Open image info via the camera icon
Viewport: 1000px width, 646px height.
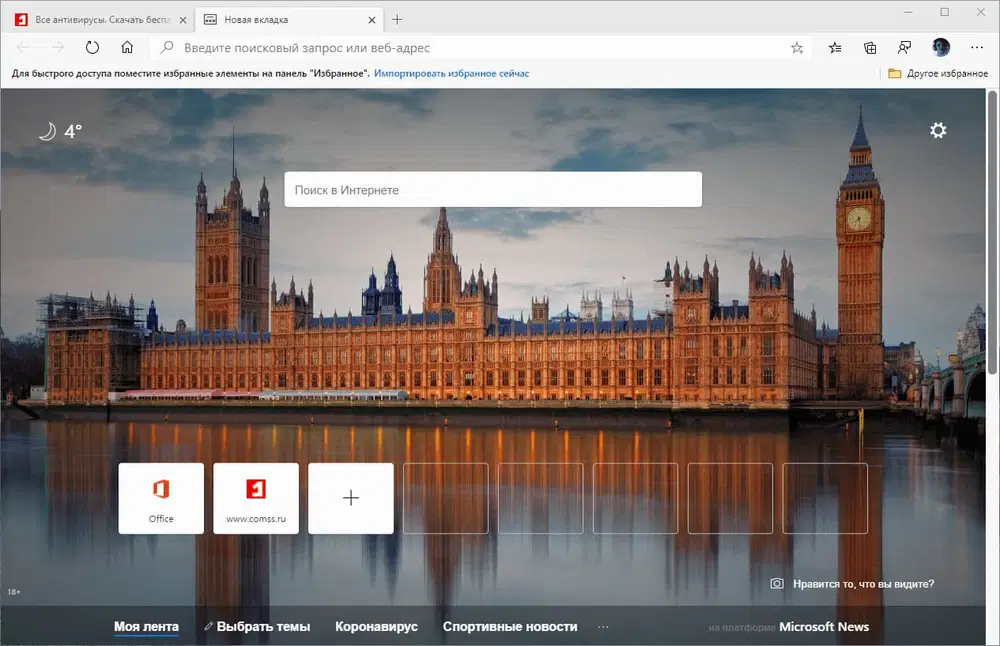click(775, 584)
